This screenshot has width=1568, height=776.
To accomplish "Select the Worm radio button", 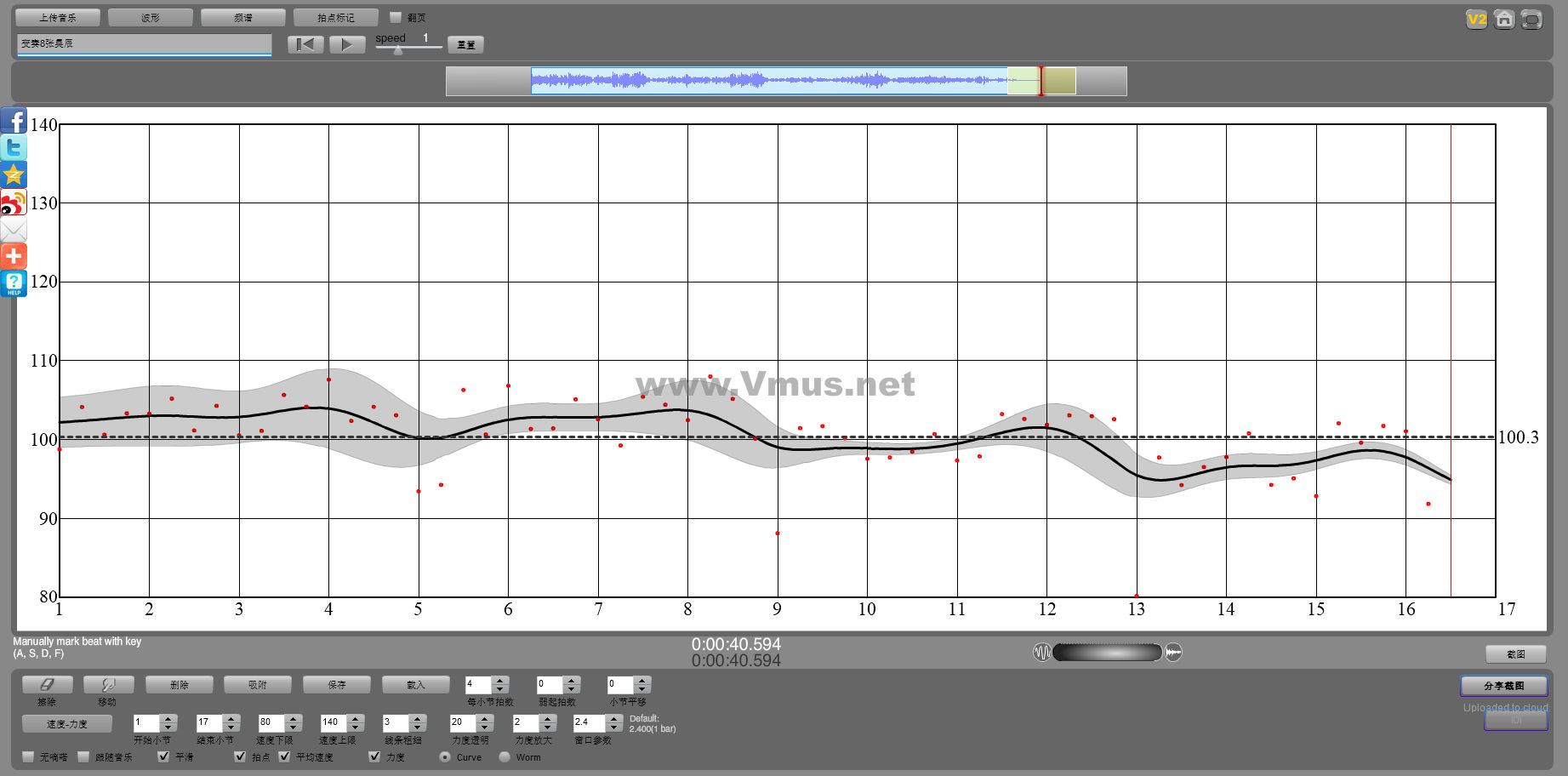I will pos(505,756).
